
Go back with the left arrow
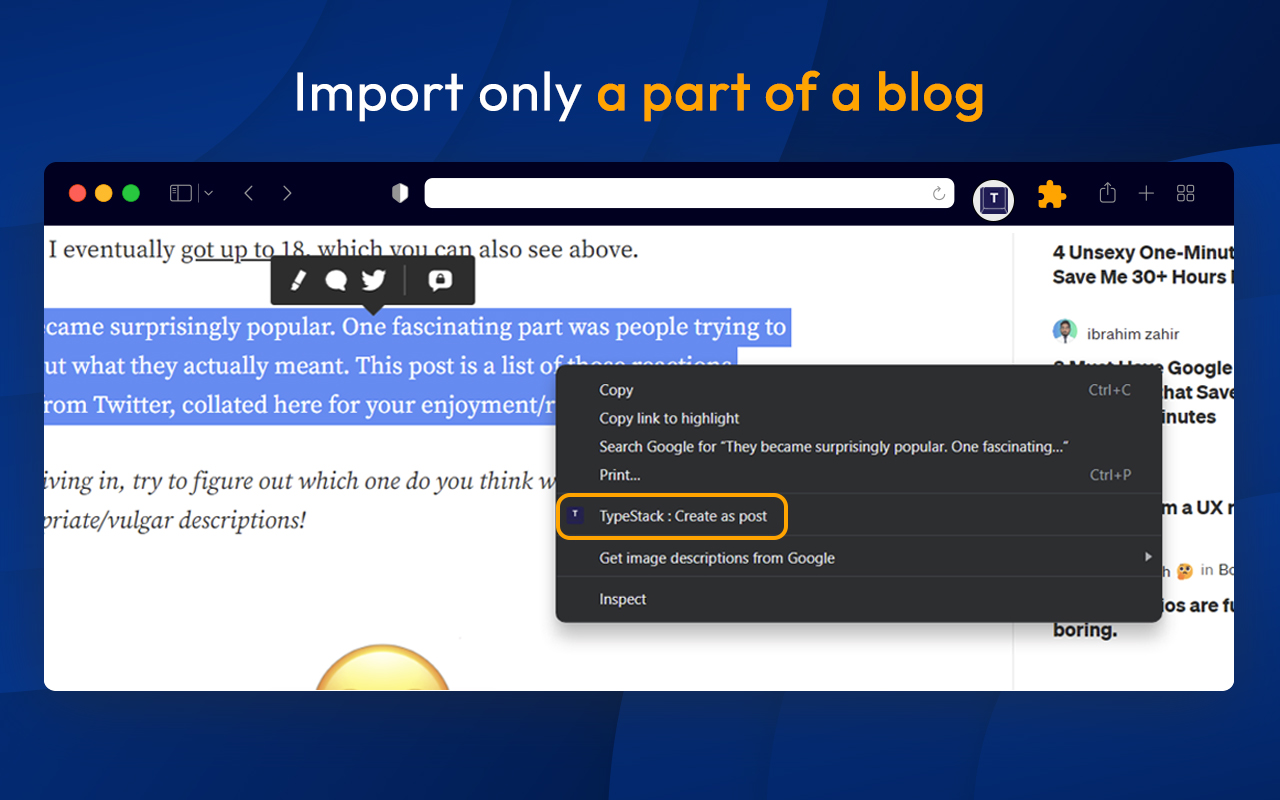click(x=249, y=193)
